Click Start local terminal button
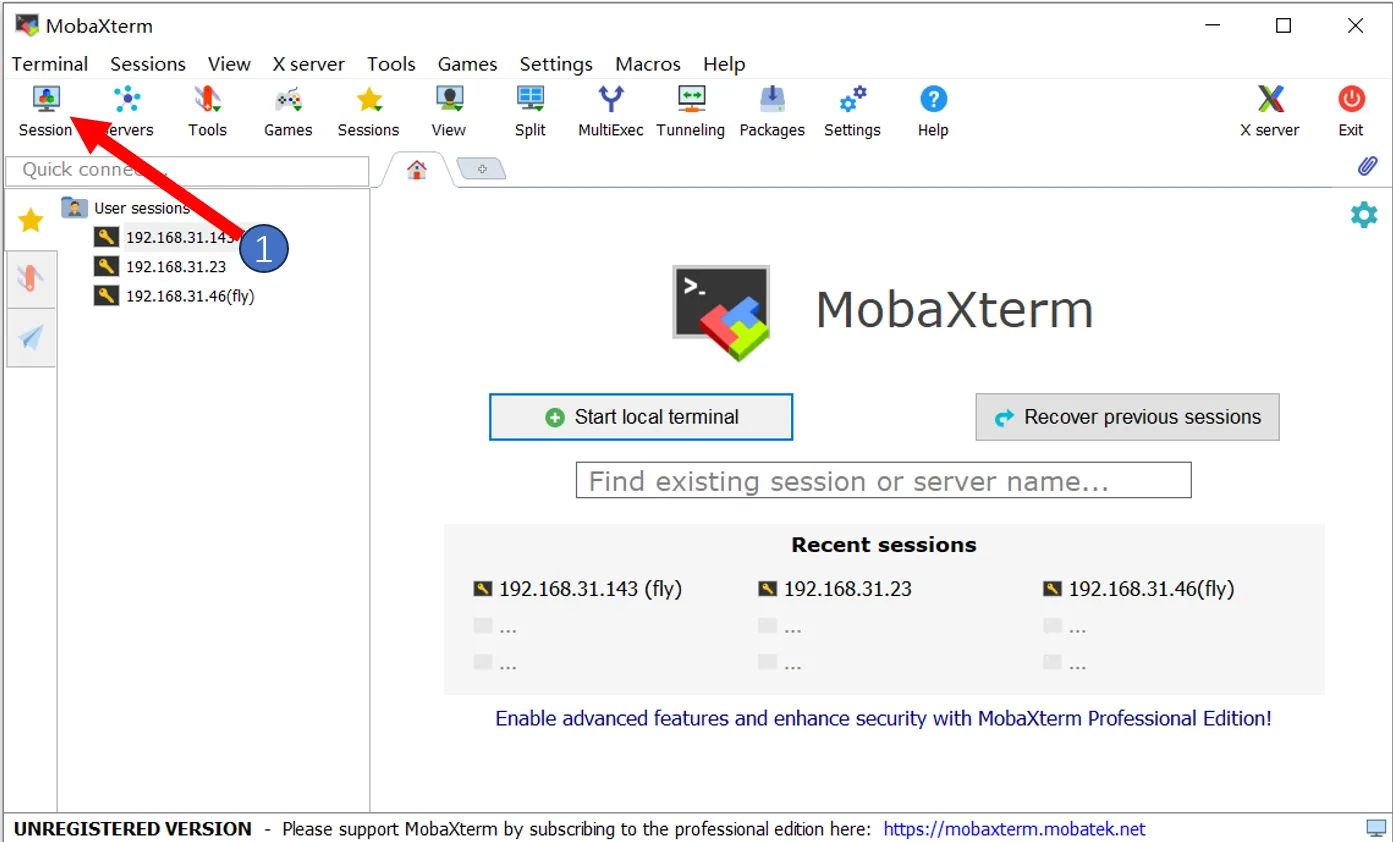 [x=640, y=417]
